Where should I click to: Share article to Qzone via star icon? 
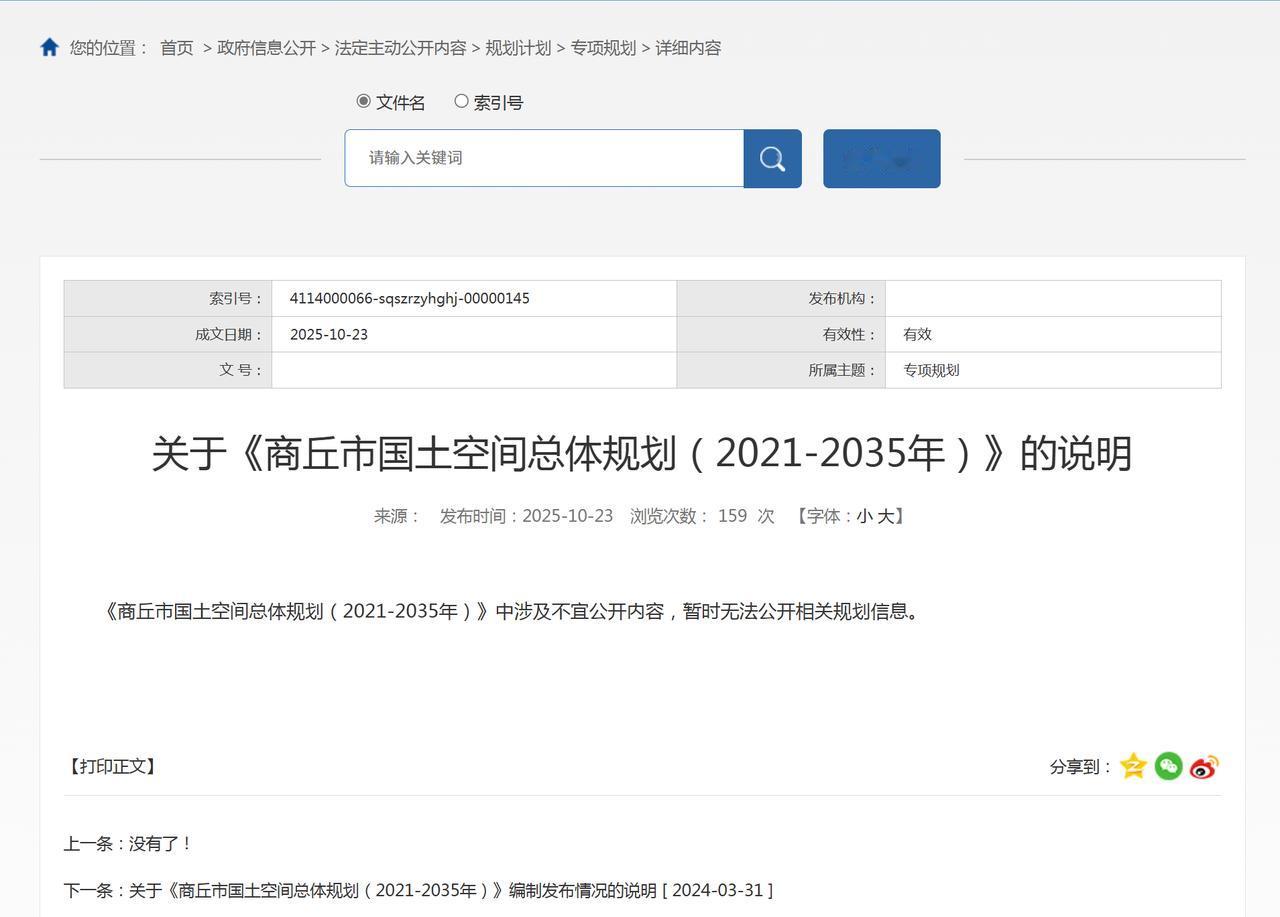click(x=1132, y=766)
